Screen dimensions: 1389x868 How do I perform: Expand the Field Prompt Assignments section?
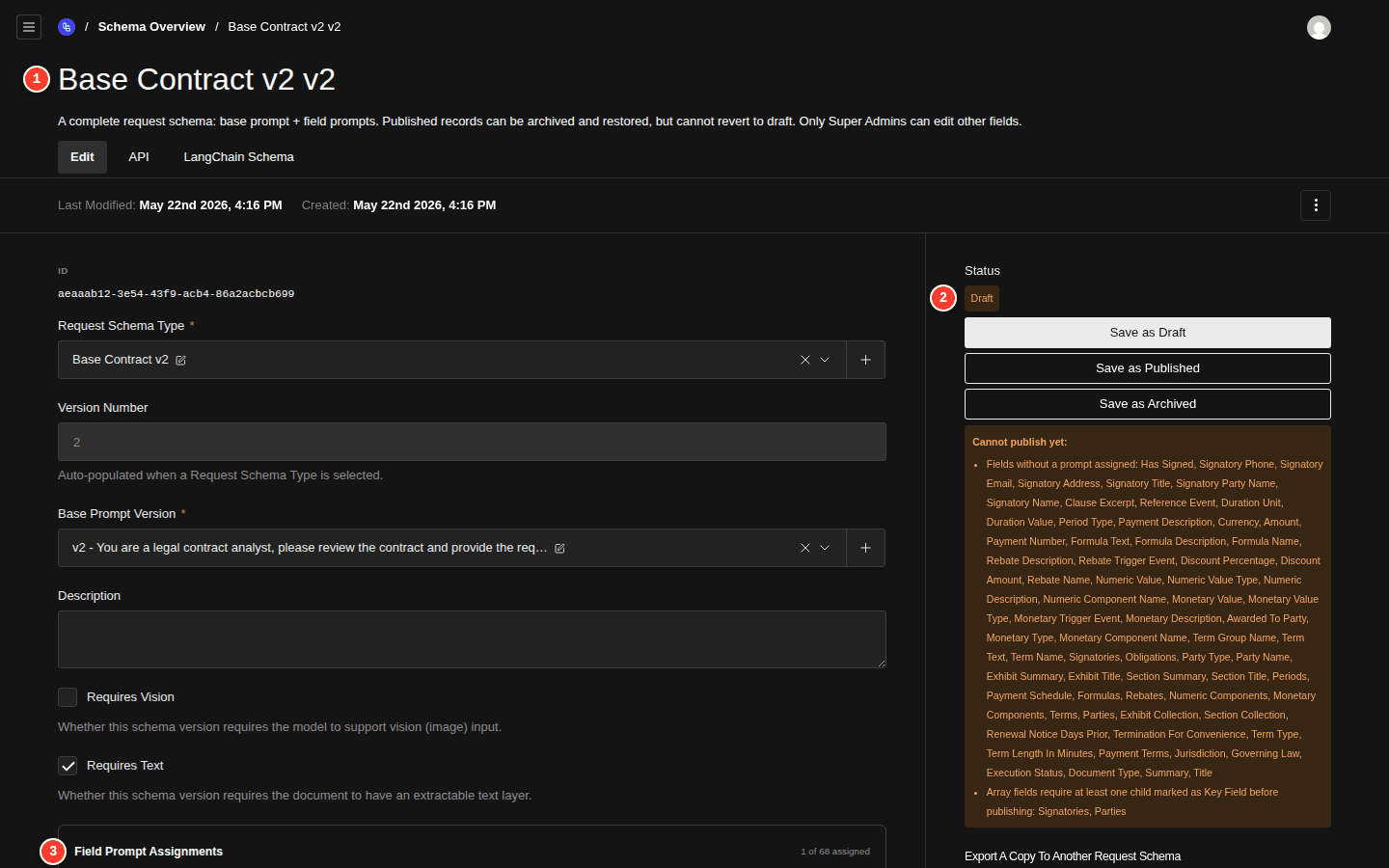[472, 852]
